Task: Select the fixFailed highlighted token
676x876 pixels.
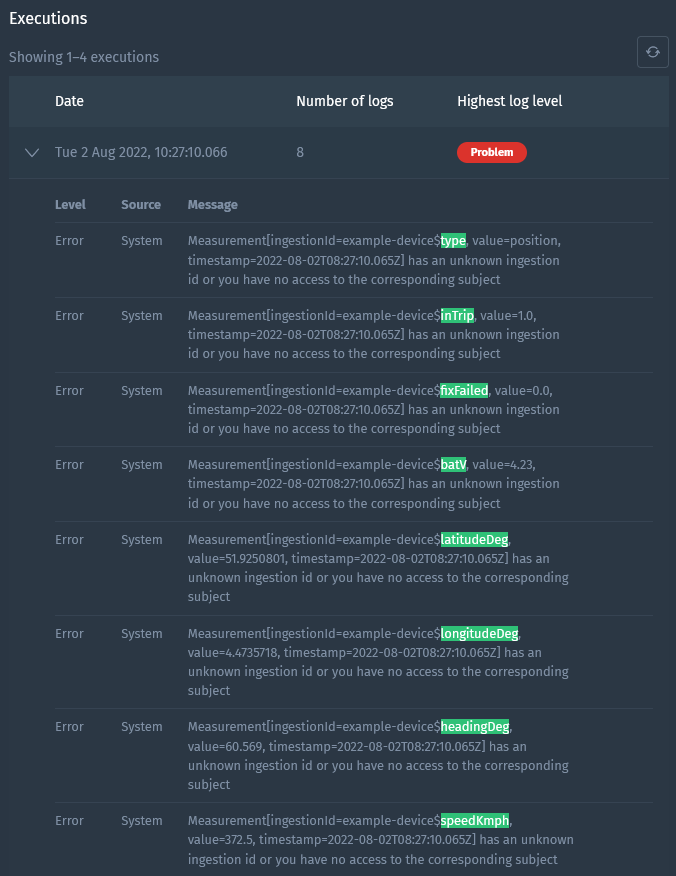Action: coord(462,390)
